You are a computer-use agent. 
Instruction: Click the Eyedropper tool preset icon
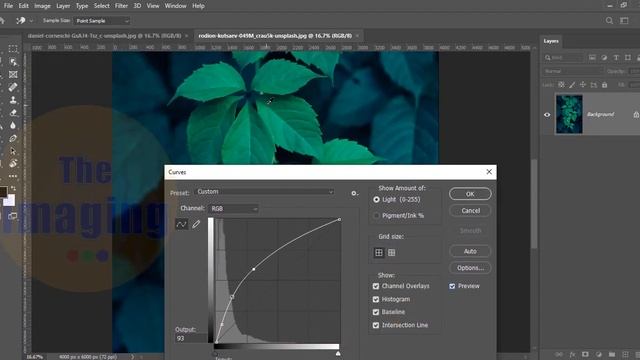(x=20, y=20)
